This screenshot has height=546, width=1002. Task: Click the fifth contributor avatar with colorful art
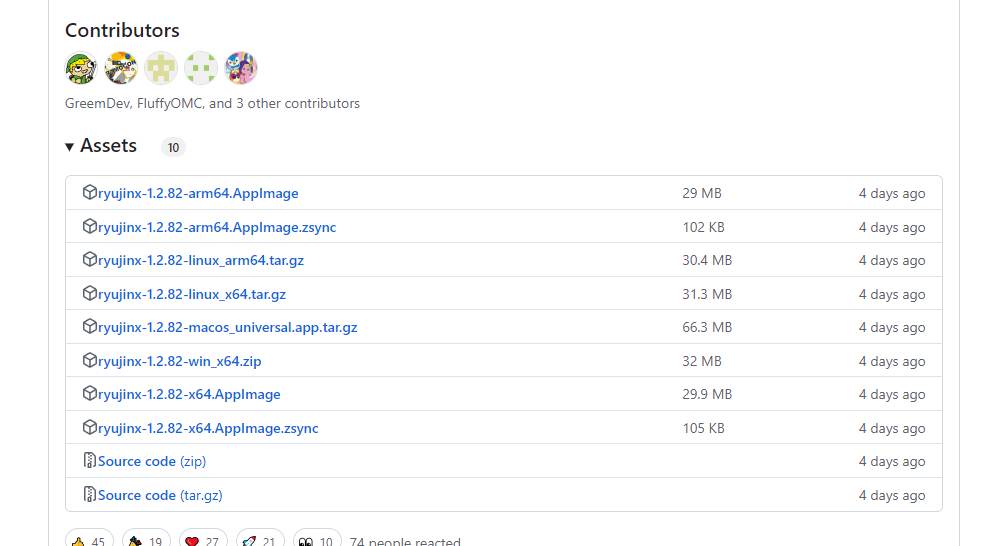(241, 68)
